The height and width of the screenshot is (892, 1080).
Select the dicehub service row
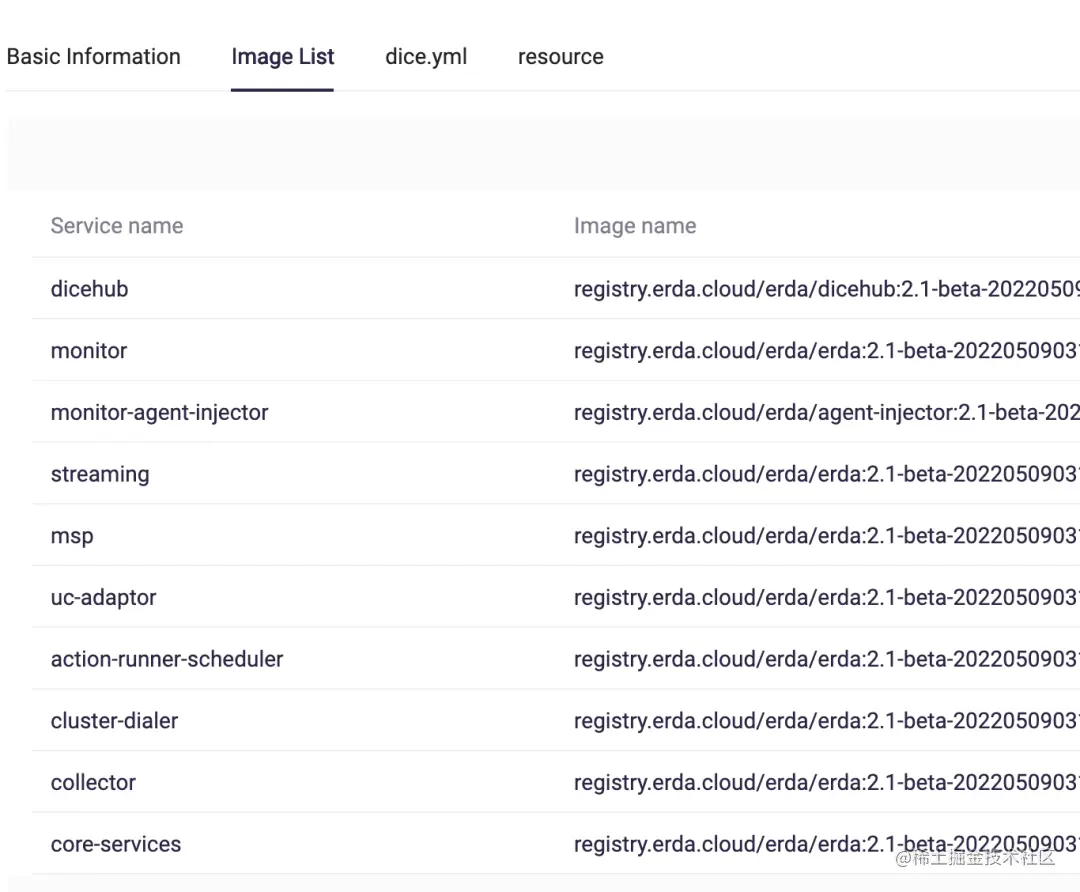(x=556, y=289)
